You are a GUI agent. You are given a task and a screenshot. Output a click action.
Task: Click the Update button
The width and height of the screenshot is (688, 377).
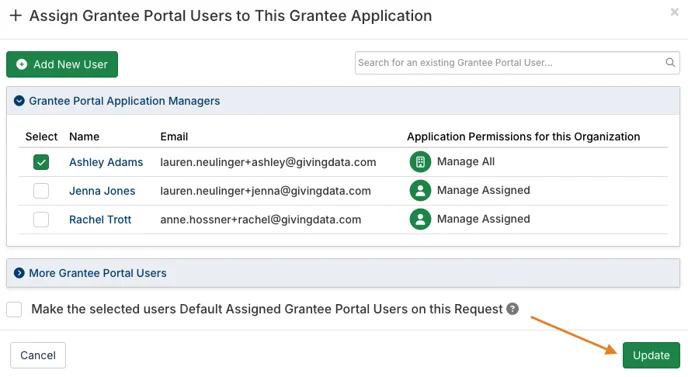pyautogui.click(x=651, y=355)
